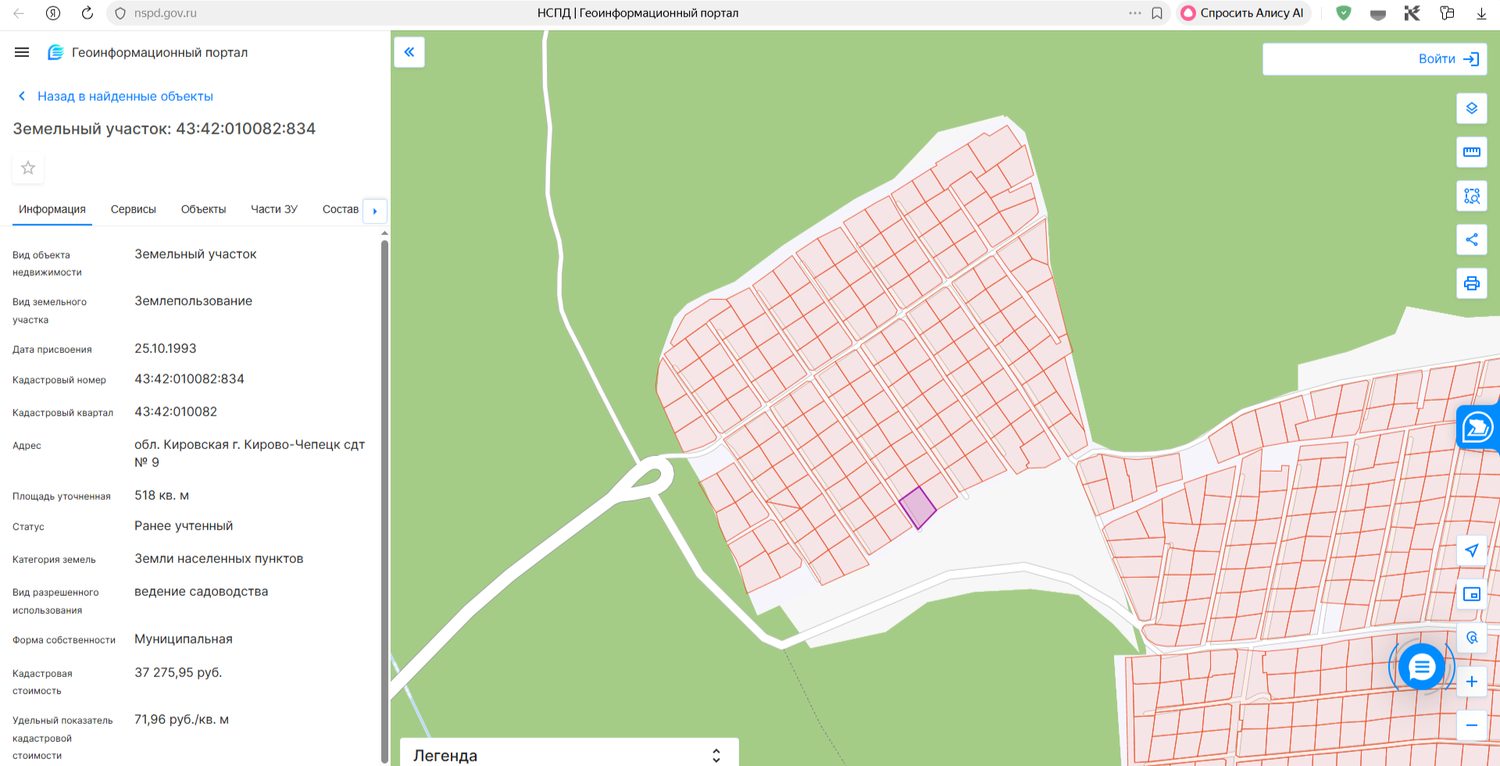Bookmark the page in the address bar
The width and height of the screenshot is (1500, 766).
pos(1157,14)
